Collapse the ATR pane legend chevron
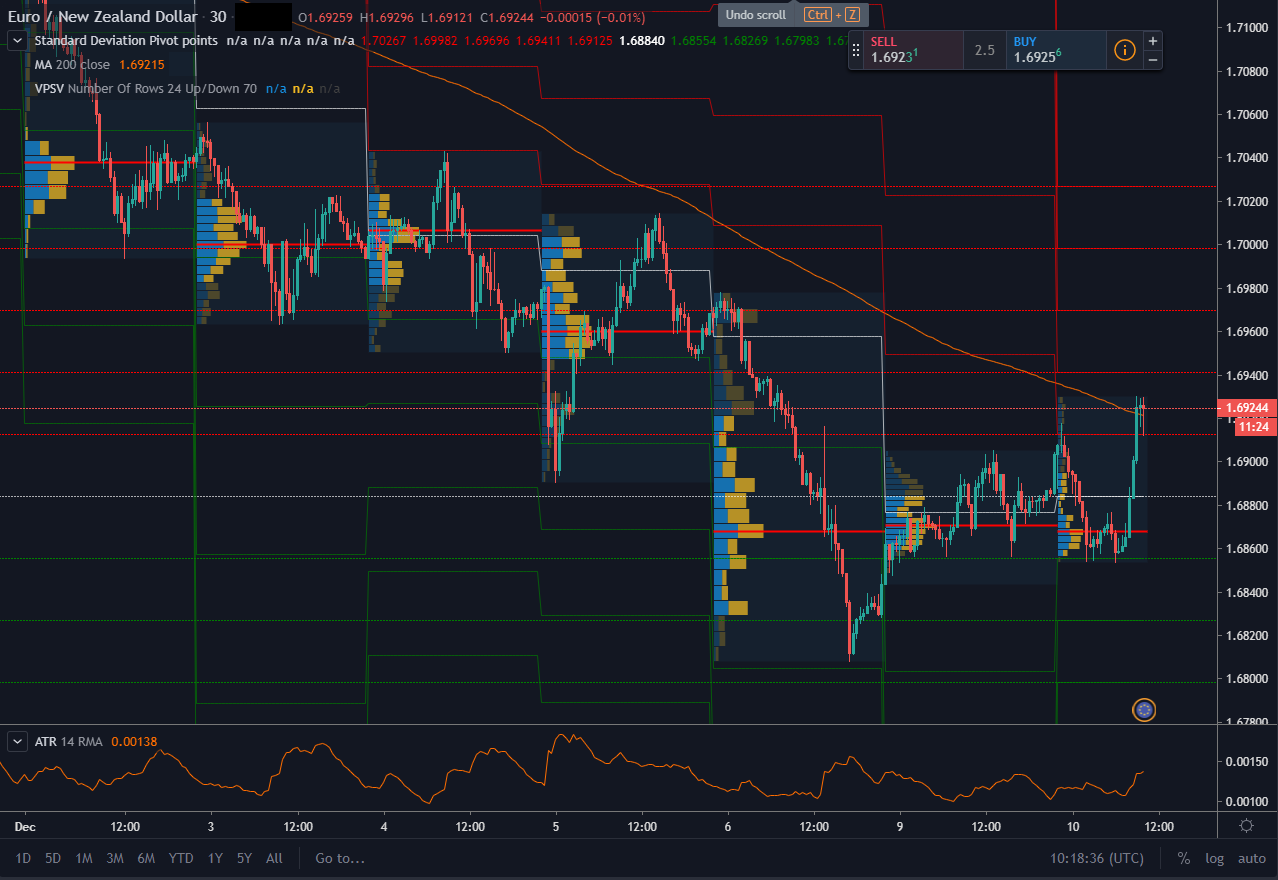This screenshot has height=880, width=1278. click(17, 741)
